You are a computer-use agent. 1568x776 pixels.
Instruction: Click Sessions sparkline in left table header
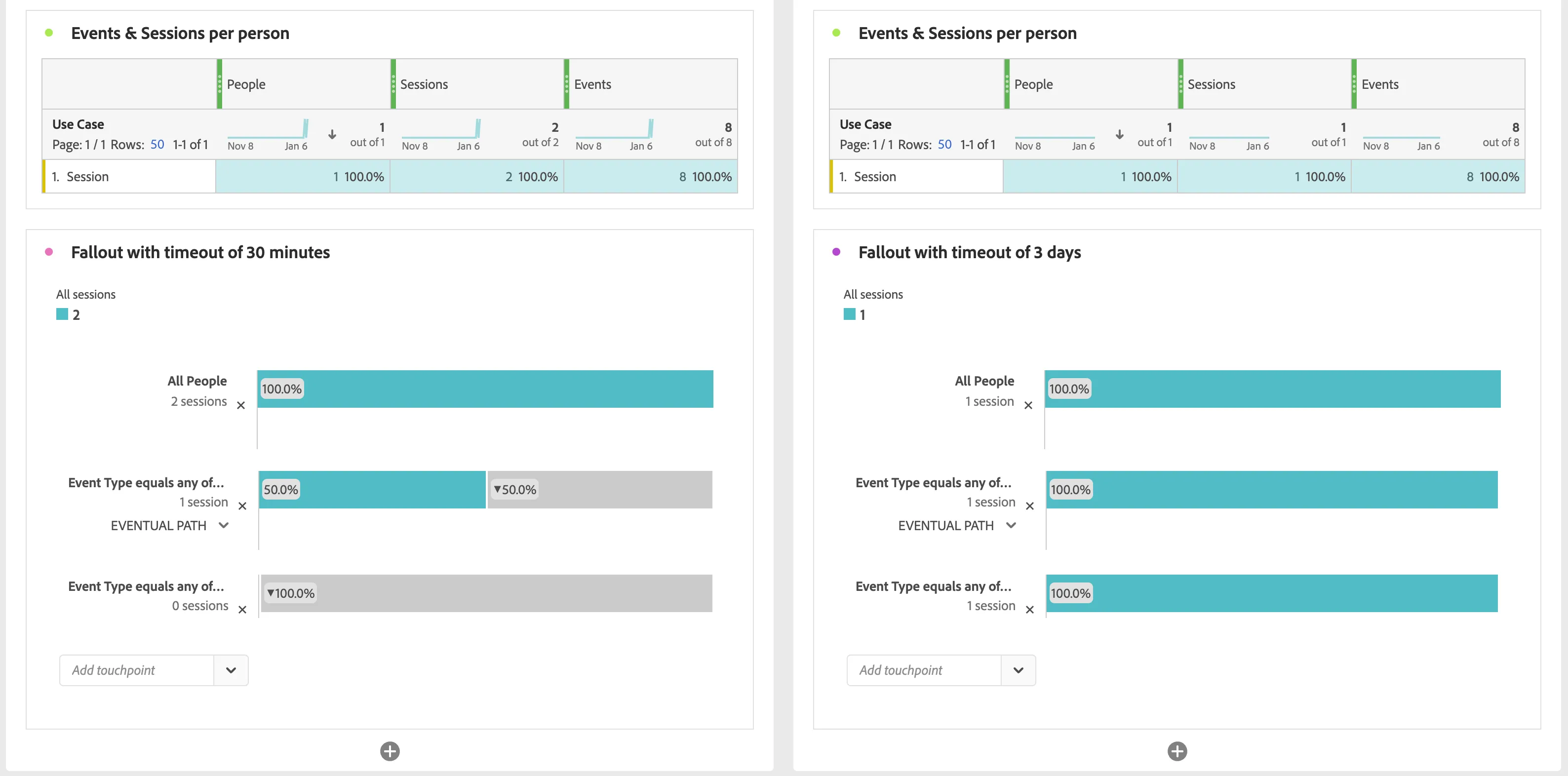pyautogui.click(x=441, y=129)
